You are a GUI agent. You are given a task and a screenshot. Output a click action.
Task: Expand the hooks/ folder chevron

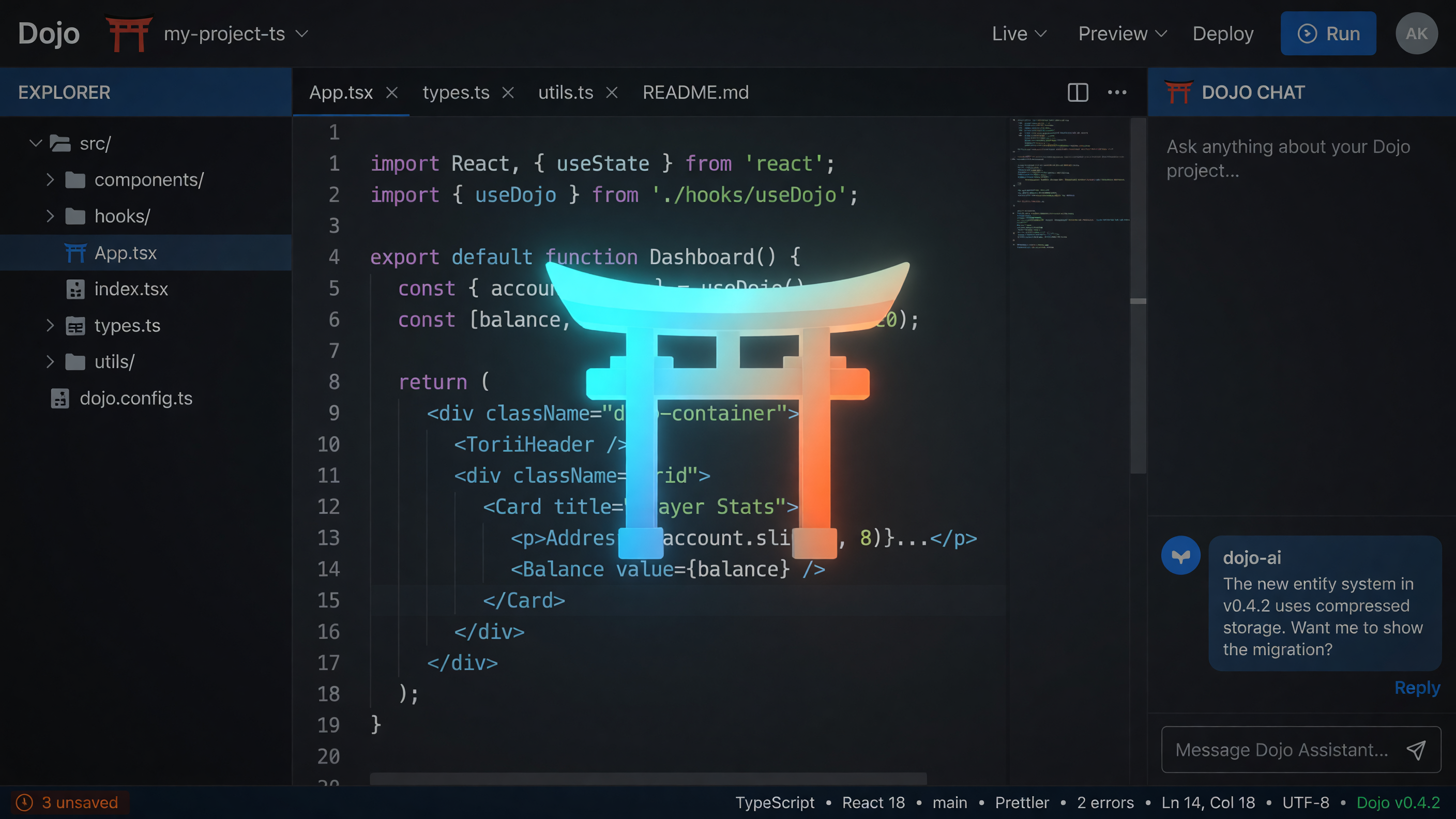pyautogui.click(x=50, y=216)
